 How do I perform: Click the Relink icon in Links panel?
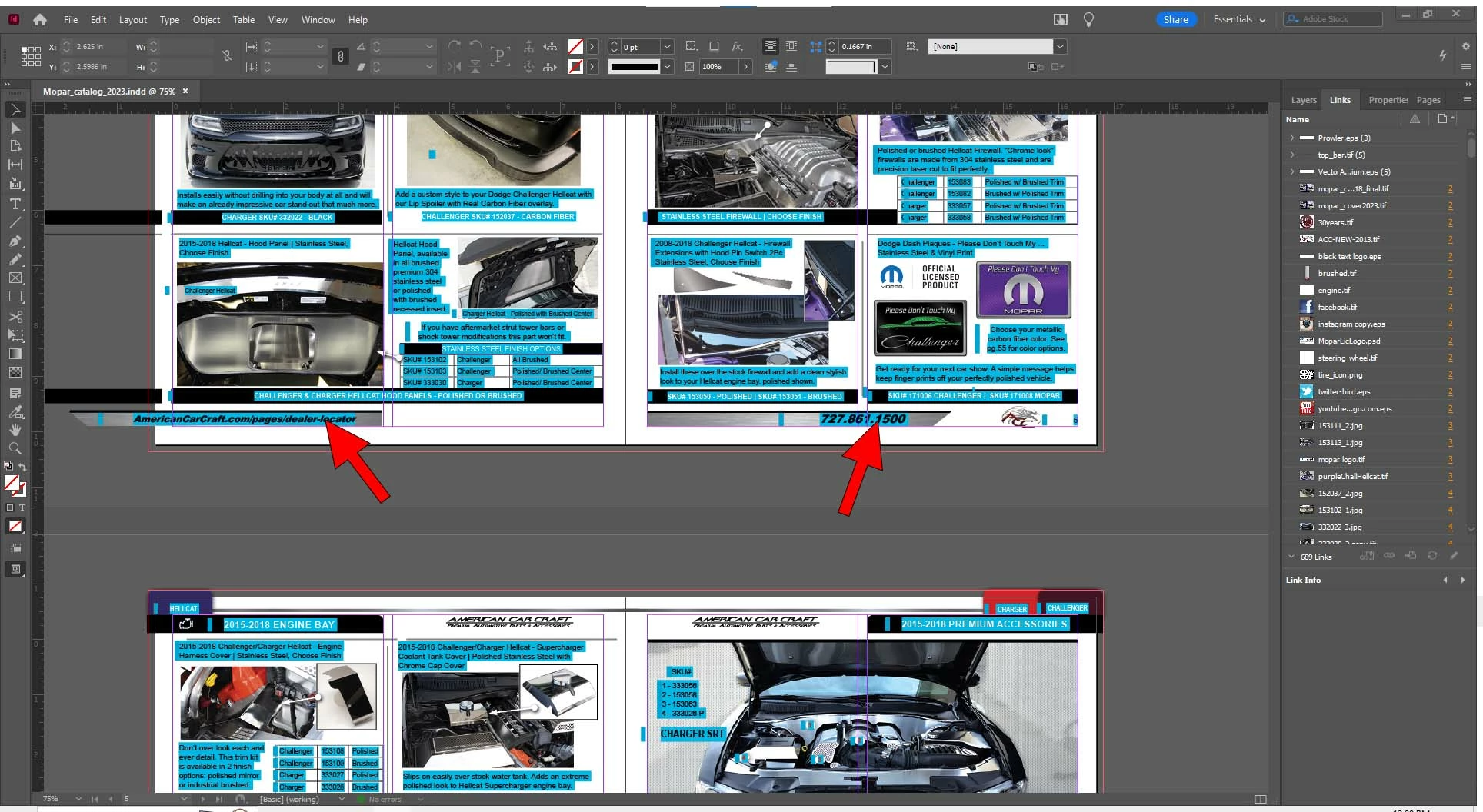[x=1389, y=556]
